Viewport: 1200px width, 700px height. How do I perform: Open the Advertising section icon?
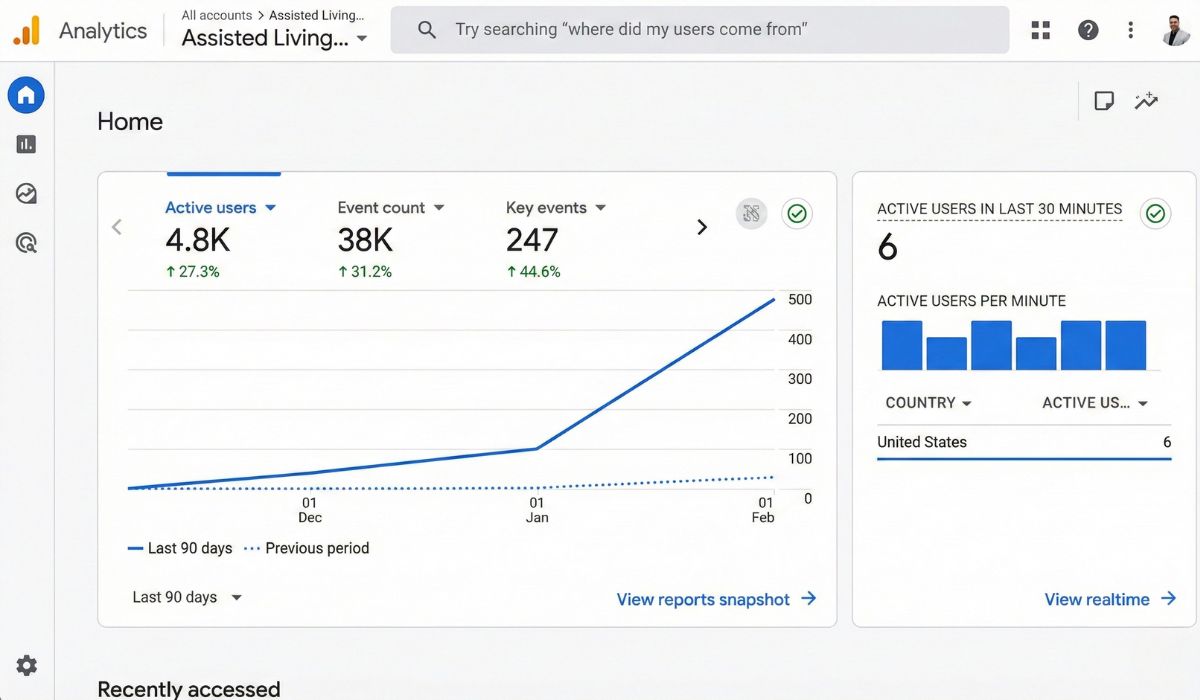[x=26, y=242]
